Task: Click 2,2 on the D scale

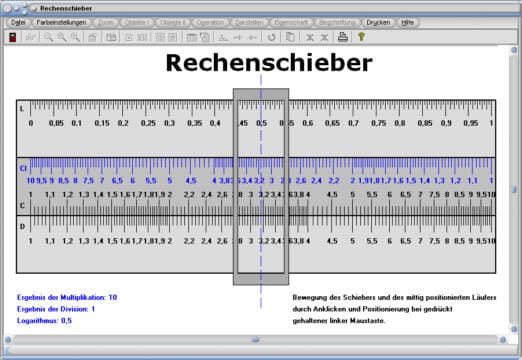Action: [x=189, y=241]
